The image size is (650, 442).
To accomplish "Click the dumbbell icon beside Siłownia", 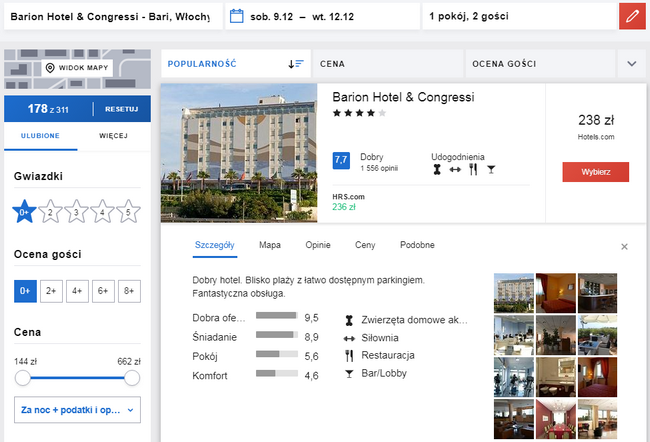I will [x=349, y=338].
